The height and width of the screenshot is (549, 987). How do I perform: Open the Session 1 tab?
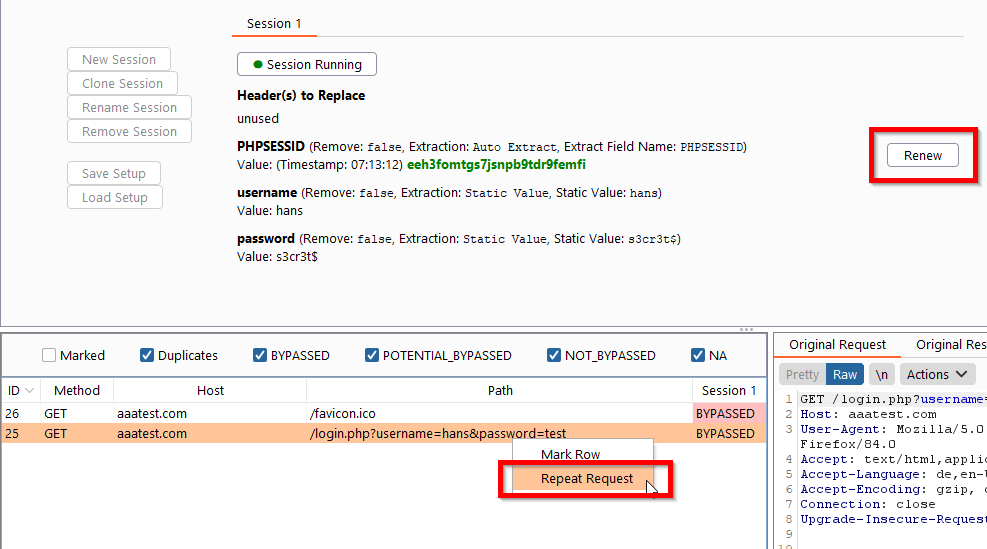pos(274,23)
